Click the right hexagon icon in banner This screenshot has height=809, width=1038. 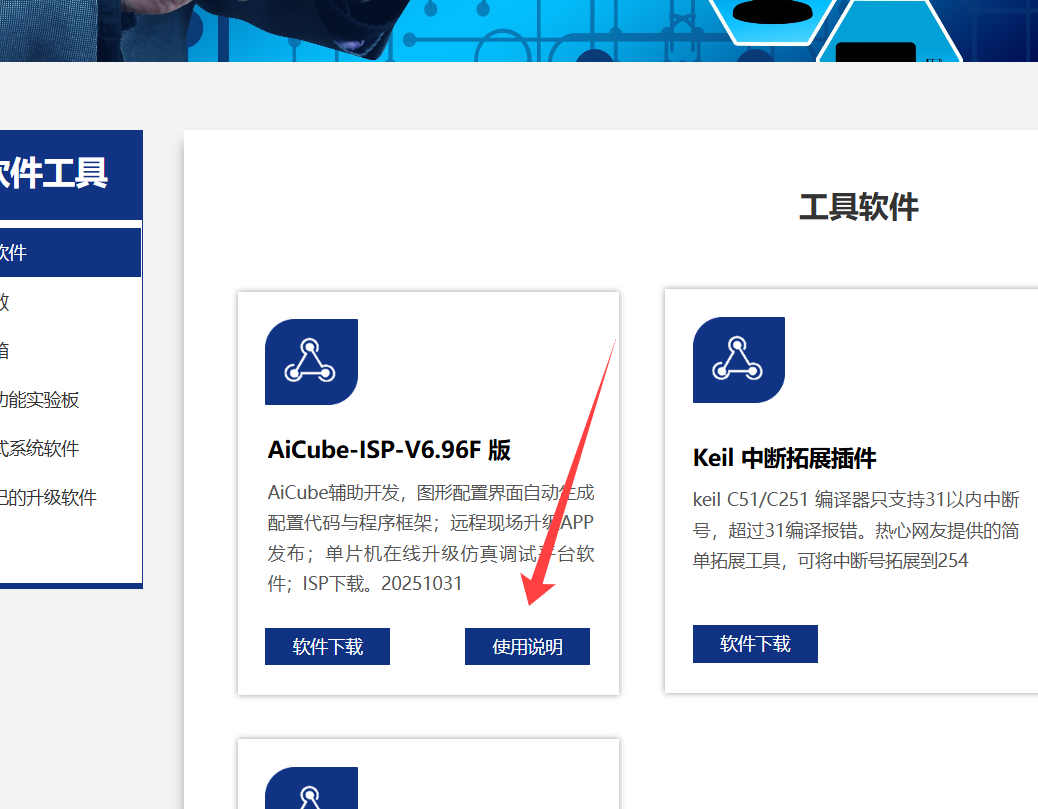[888, 35]
